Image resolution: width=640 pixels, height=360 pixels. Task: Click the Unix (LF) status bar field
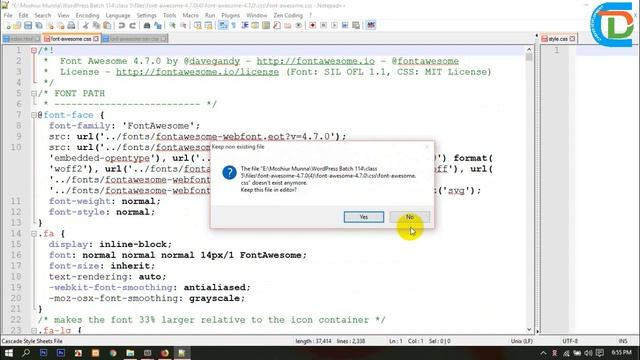pyautogui.click(x=522, y=341)
